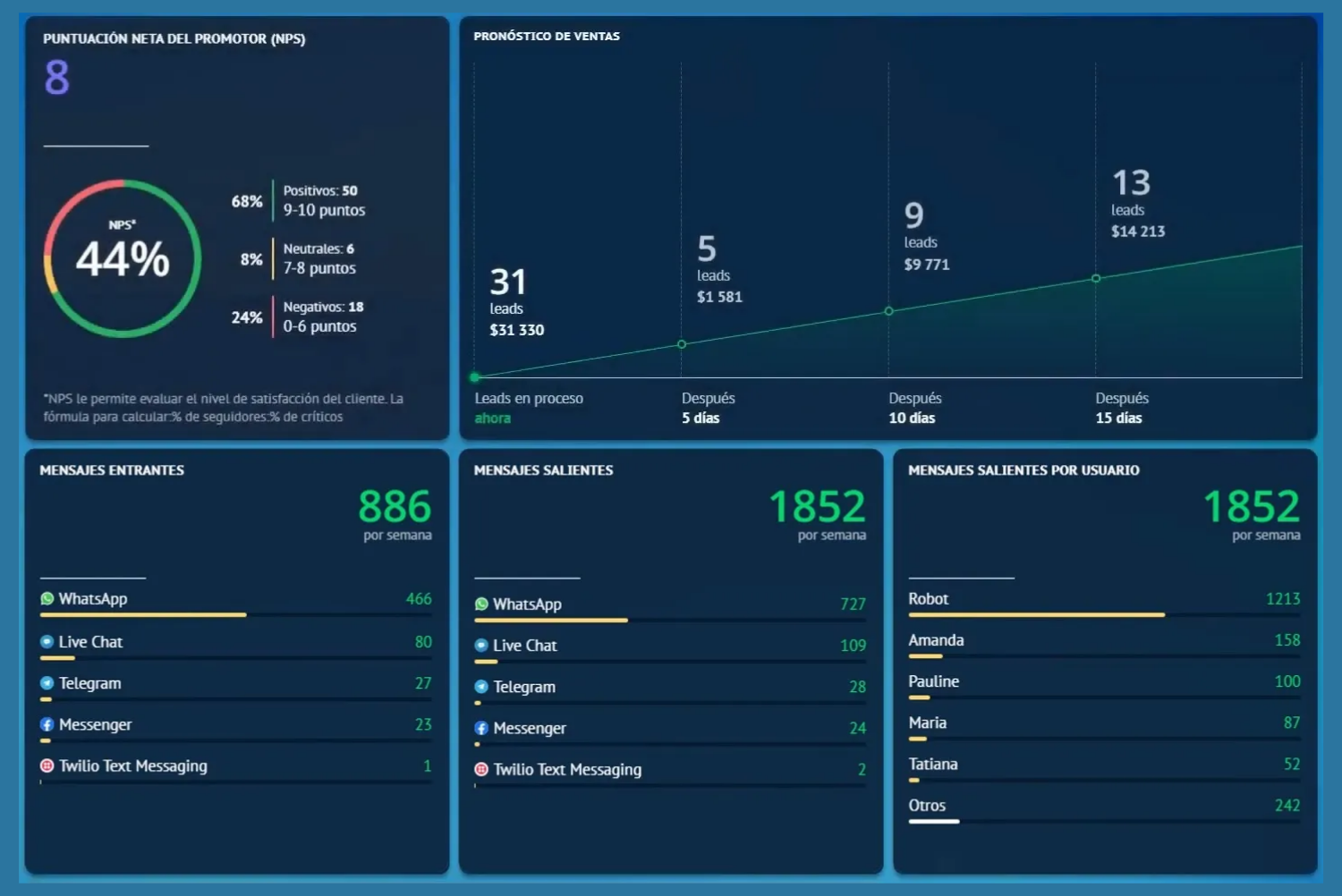
Task: Select Messenger row in Mensajes Entrantes
Action: tap(236, 728)
